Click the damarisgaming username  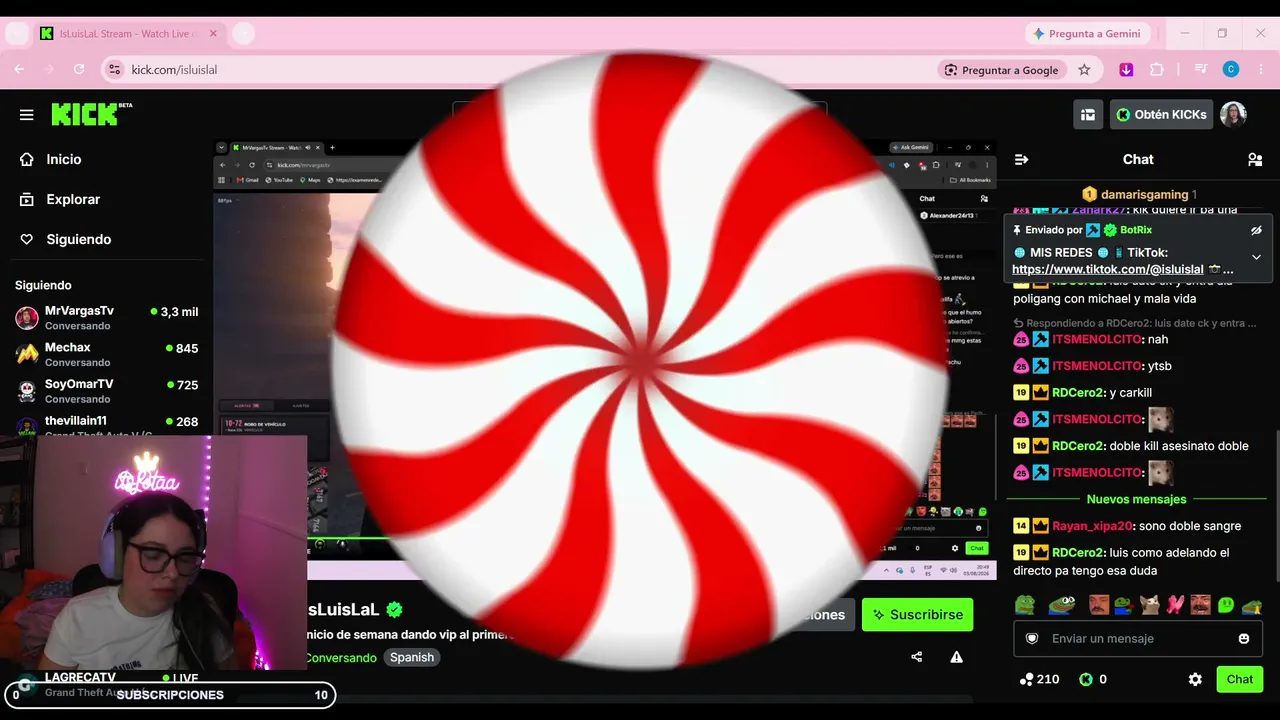pyautogui.click(x=1144, y=195)
